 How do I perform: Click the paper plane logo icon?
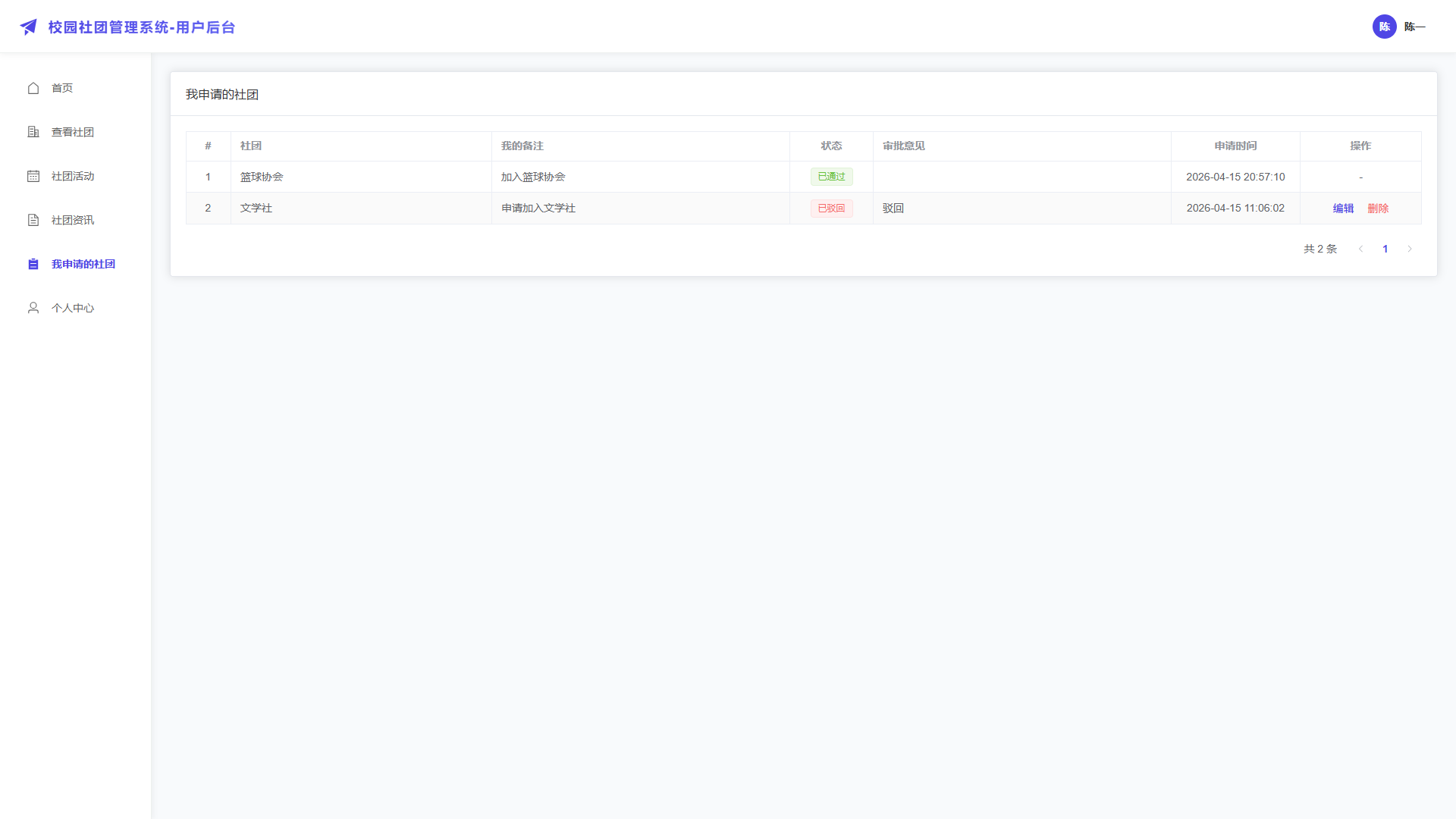pos(29,27)
